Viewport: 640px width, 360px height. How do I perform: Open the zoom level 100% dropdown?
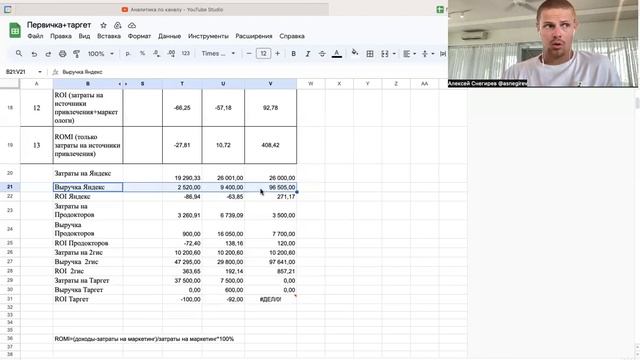click(100, 53)
